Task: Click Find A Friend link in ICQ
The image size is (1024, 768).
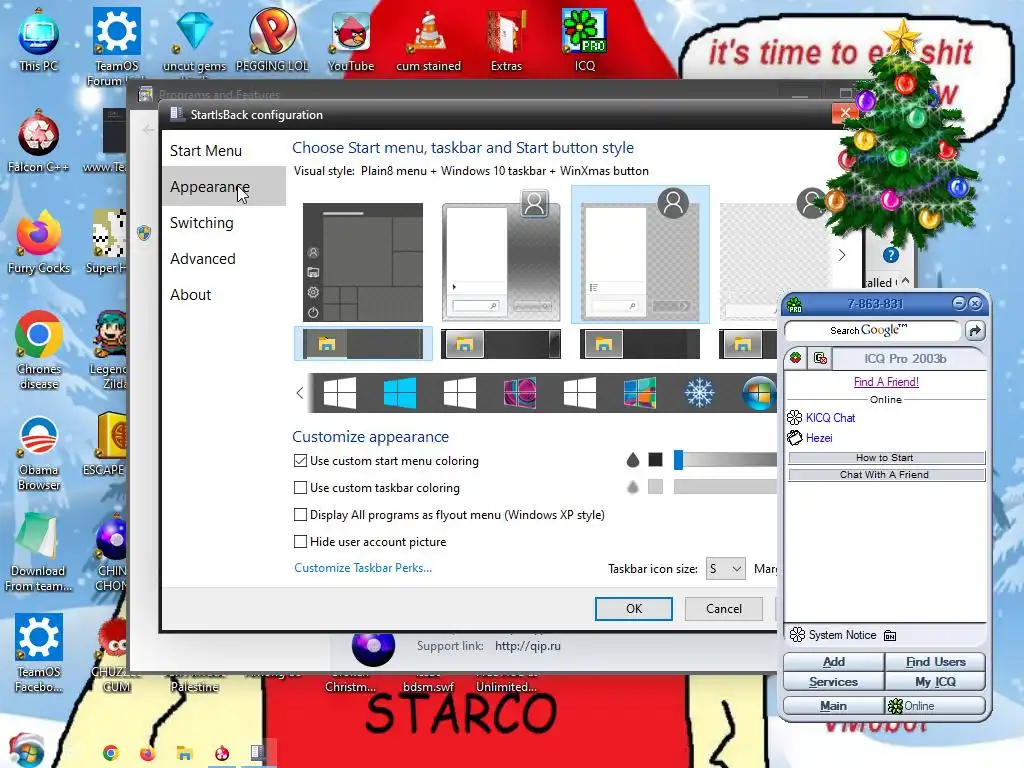Action: [886, 382]
